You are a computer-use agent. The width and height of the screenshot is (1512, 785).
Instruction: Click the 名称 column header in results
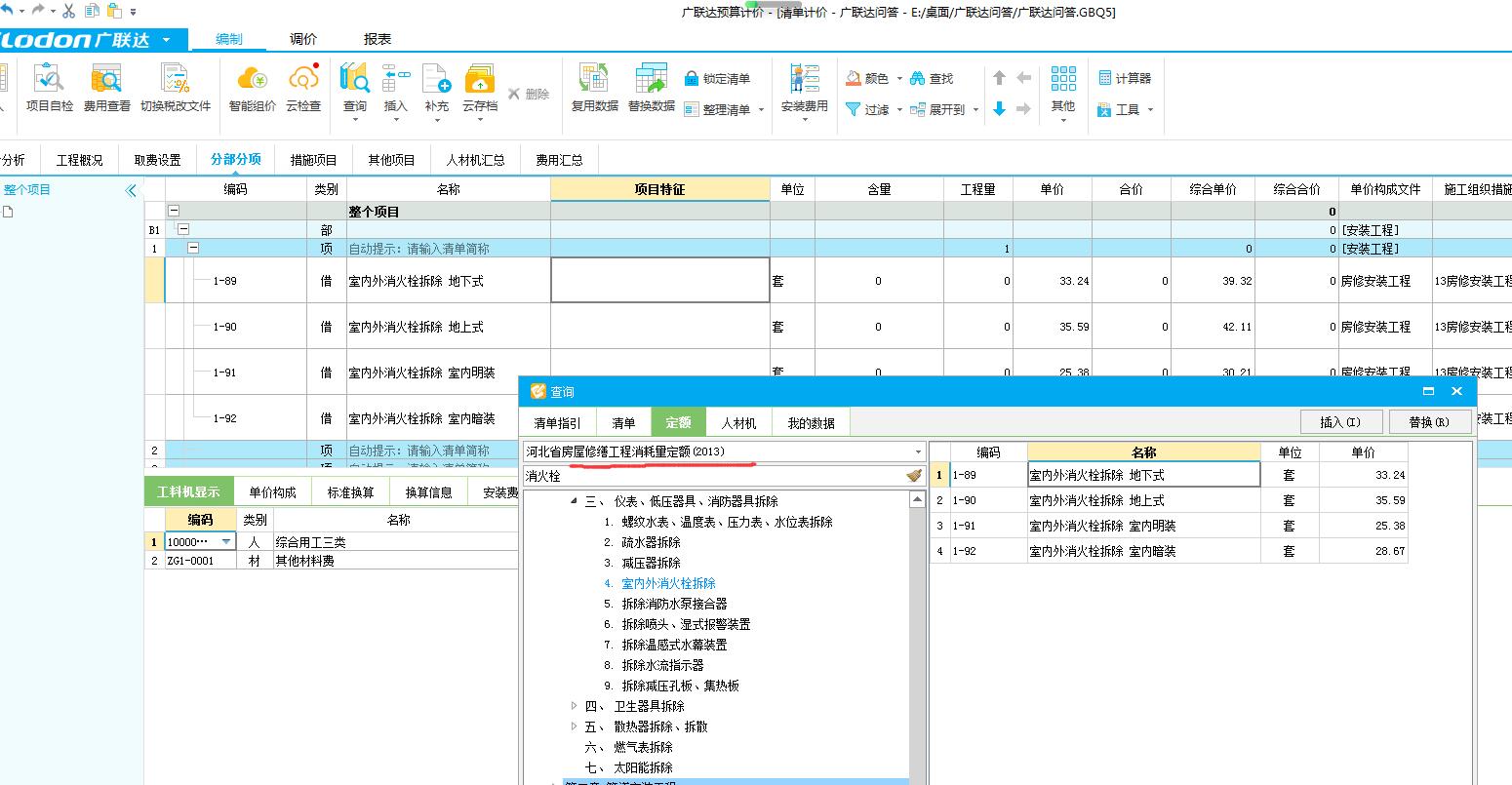(1144, 452)
